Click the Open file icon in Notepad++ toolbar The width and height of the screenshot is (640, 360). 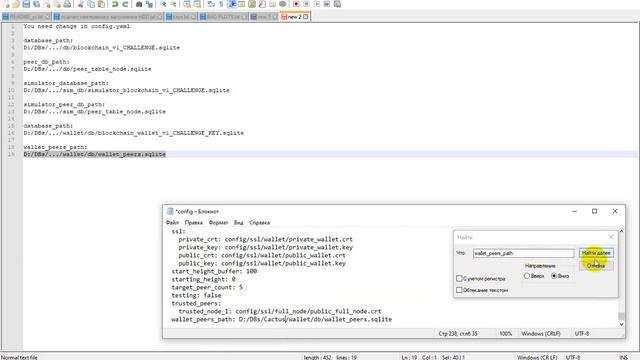coord(16,4)
